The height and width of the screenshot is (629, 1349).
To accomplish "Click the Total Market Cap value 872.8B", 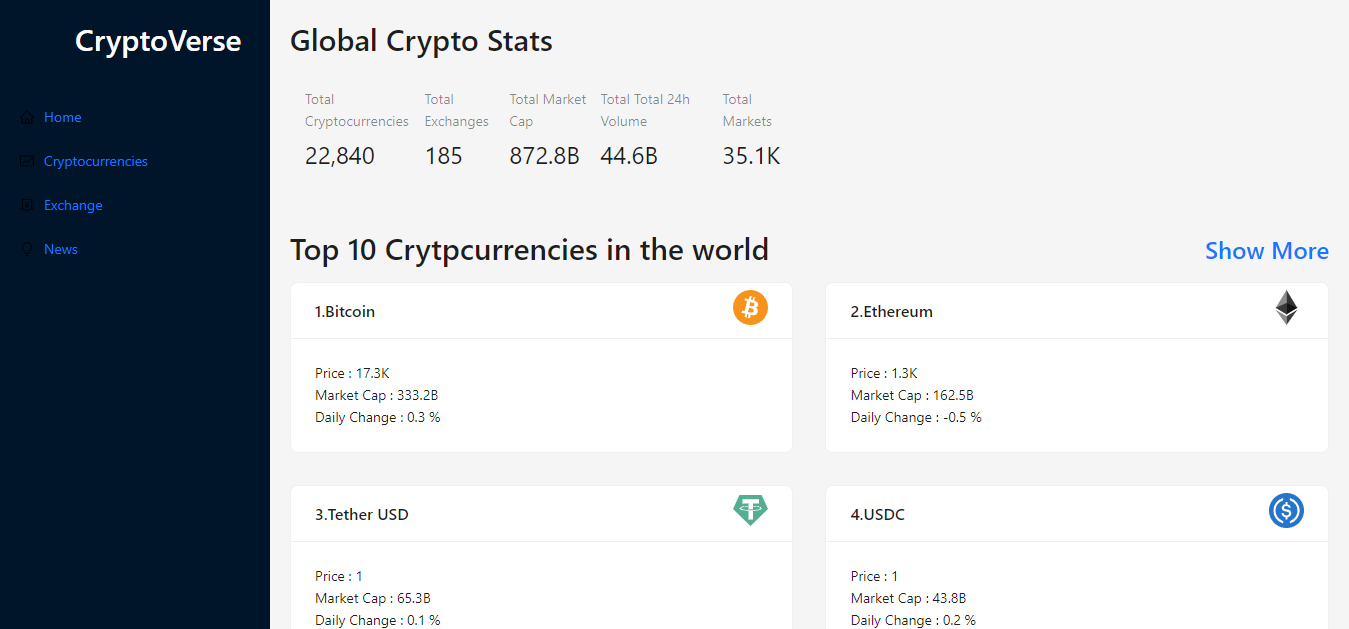I will point(545,156).
